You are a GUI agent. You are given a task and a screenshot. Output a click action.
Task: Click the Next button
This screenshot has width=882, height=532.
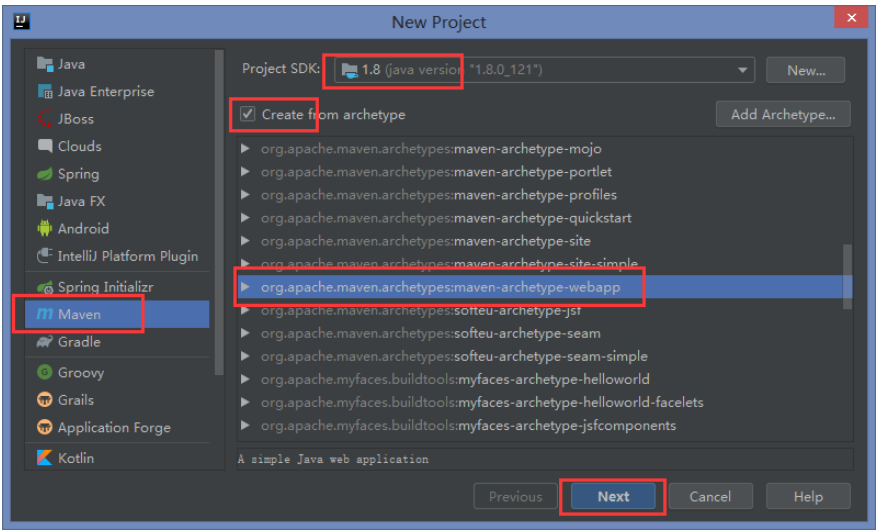coord(613,497)
